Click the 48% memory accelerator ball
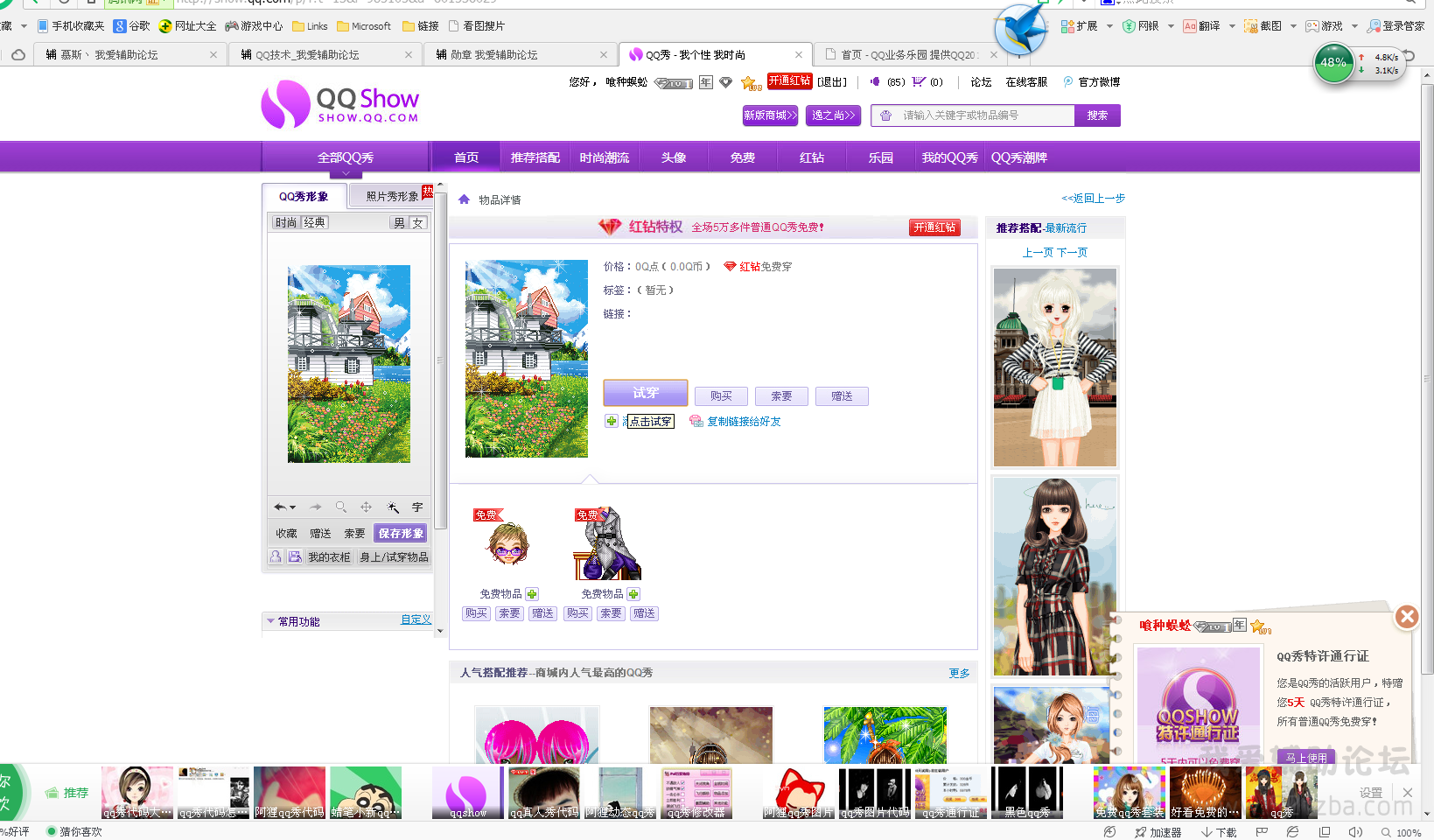The height and width of the screenshot is (840, 1434). (x=1333, y=63)
